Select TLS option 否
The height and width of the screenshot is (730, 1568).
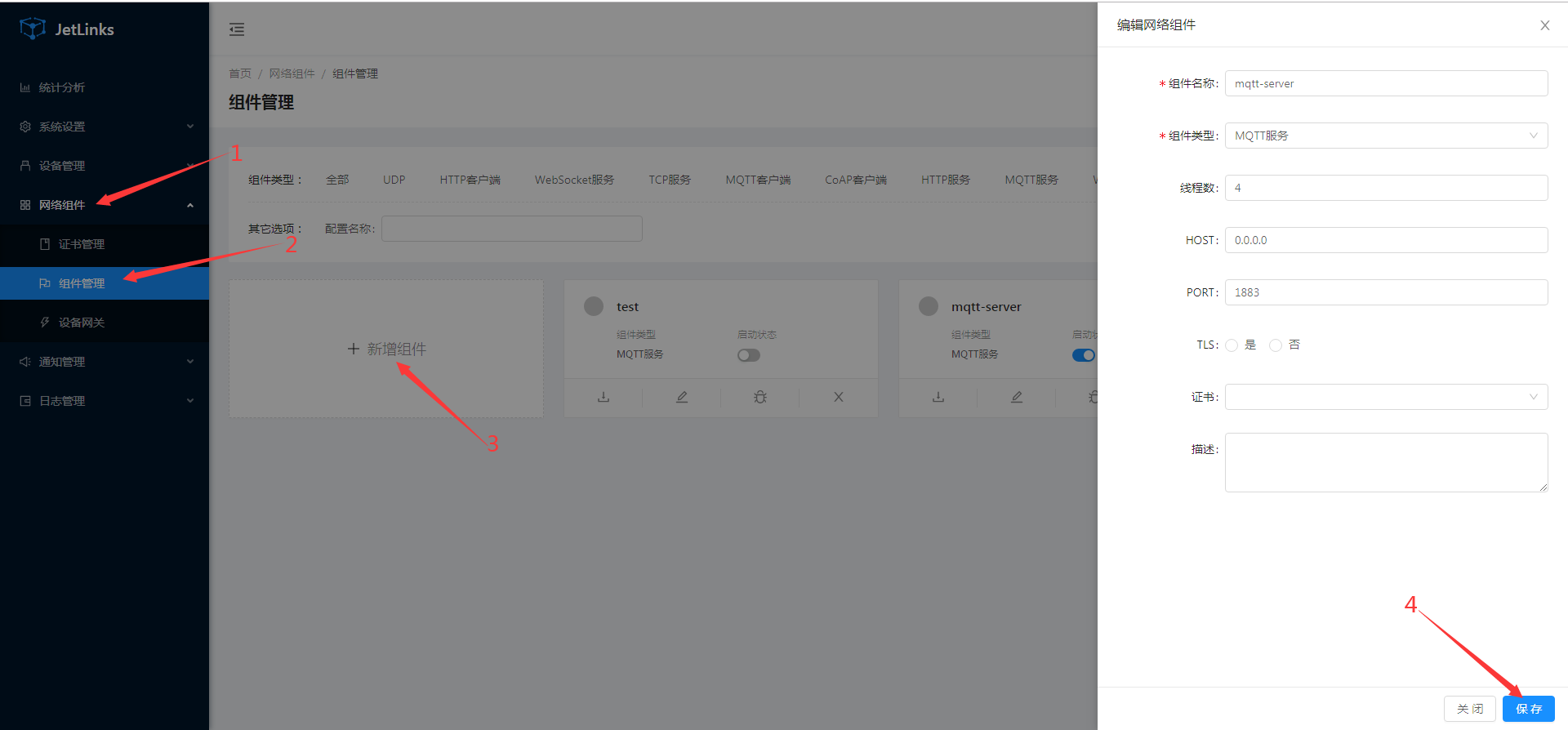click(x=1276, y=345)
